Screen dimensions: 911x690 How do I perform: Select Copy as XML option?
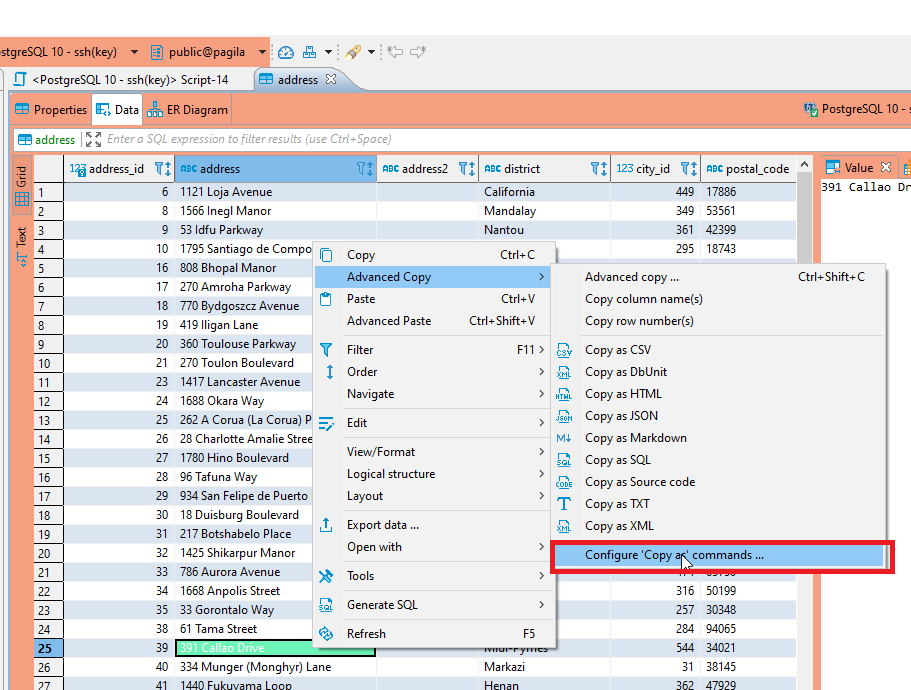click(x=718, y=527)
